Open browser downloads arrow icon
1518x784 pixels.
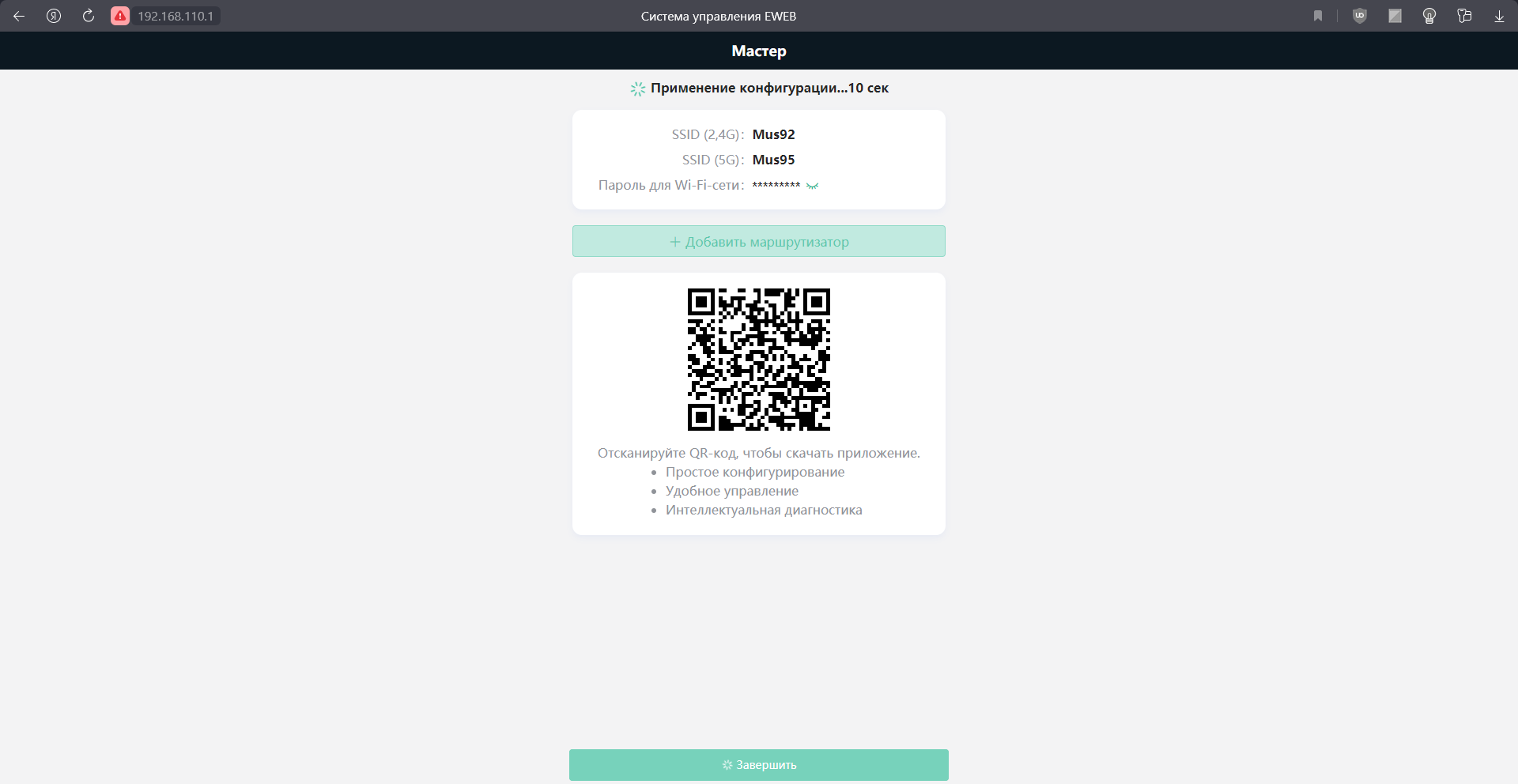coord(1499,16)
